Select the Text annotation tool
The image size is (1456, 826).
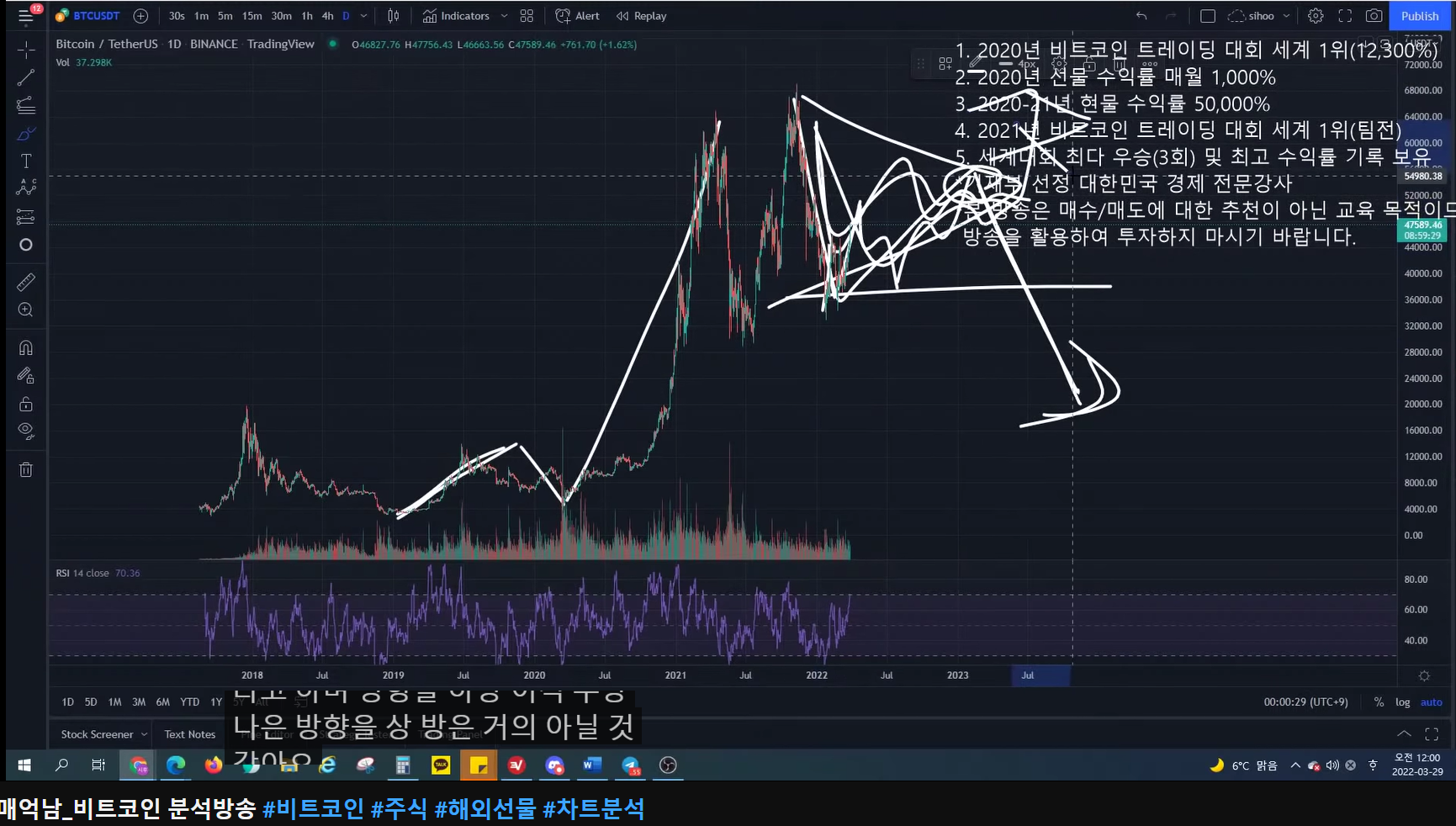26,161
